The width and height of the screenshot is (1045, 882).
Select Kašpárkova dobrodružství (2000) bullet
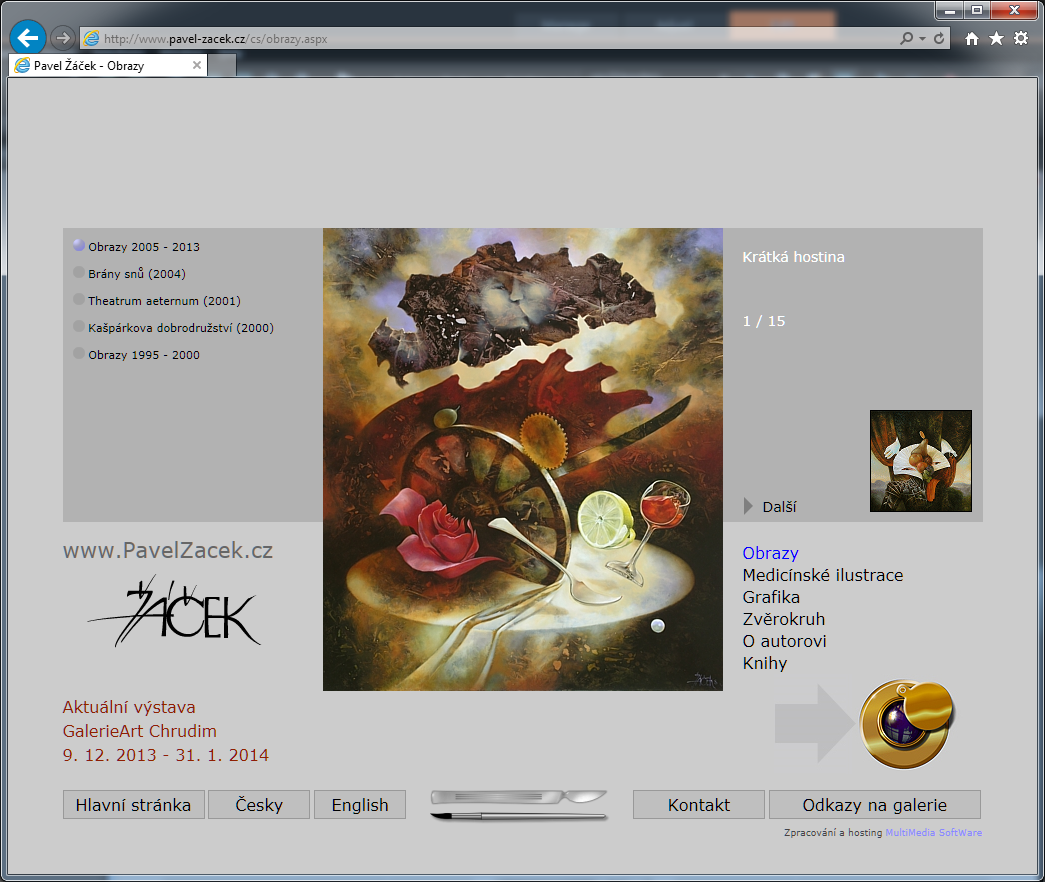pyautogui.click(x=79, y=326)
